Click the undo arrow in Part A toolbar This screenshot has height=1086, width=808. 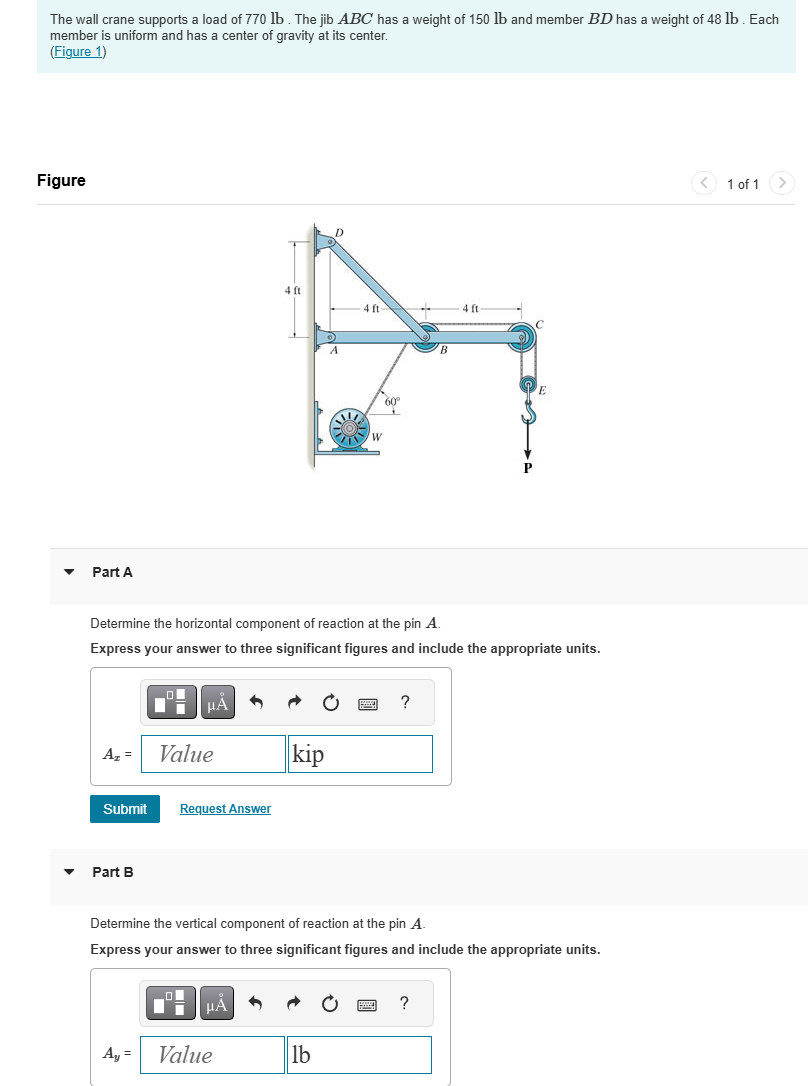(255, 702)
